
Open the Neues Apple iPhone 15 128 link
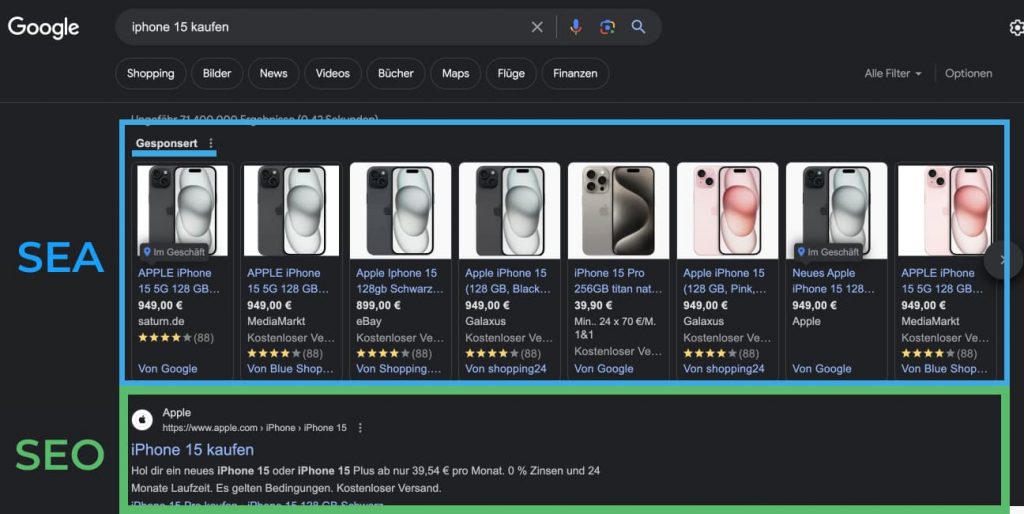click(x=833, y=281)
